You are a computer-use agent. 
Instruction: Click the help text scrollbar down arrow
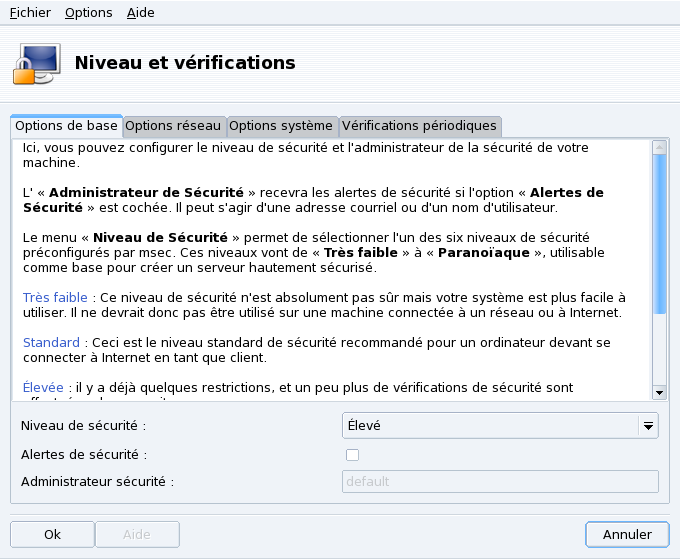pos(659,392)
